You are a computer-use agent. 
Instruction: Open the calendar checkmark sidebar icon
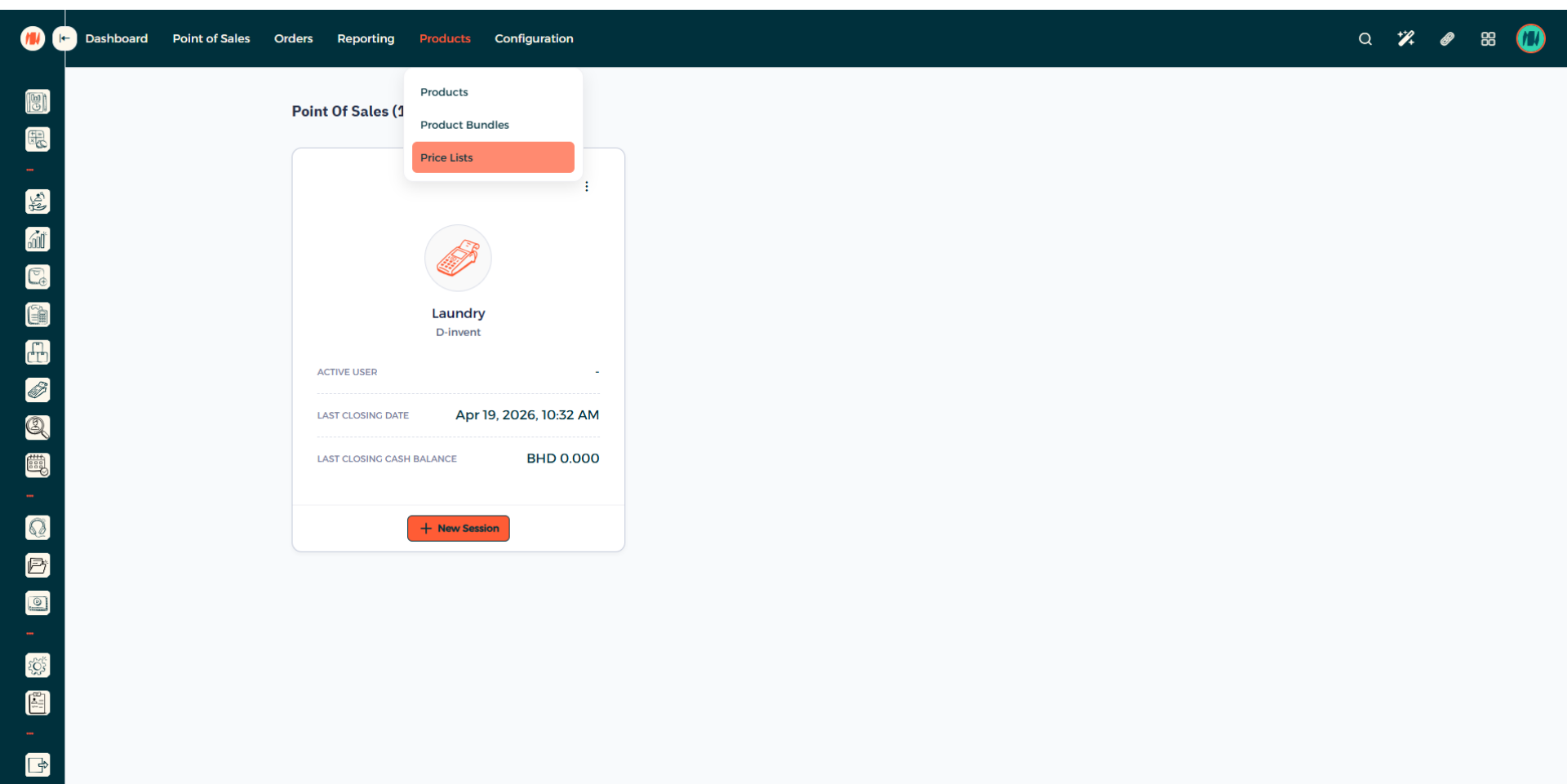[x=38, y=466]
